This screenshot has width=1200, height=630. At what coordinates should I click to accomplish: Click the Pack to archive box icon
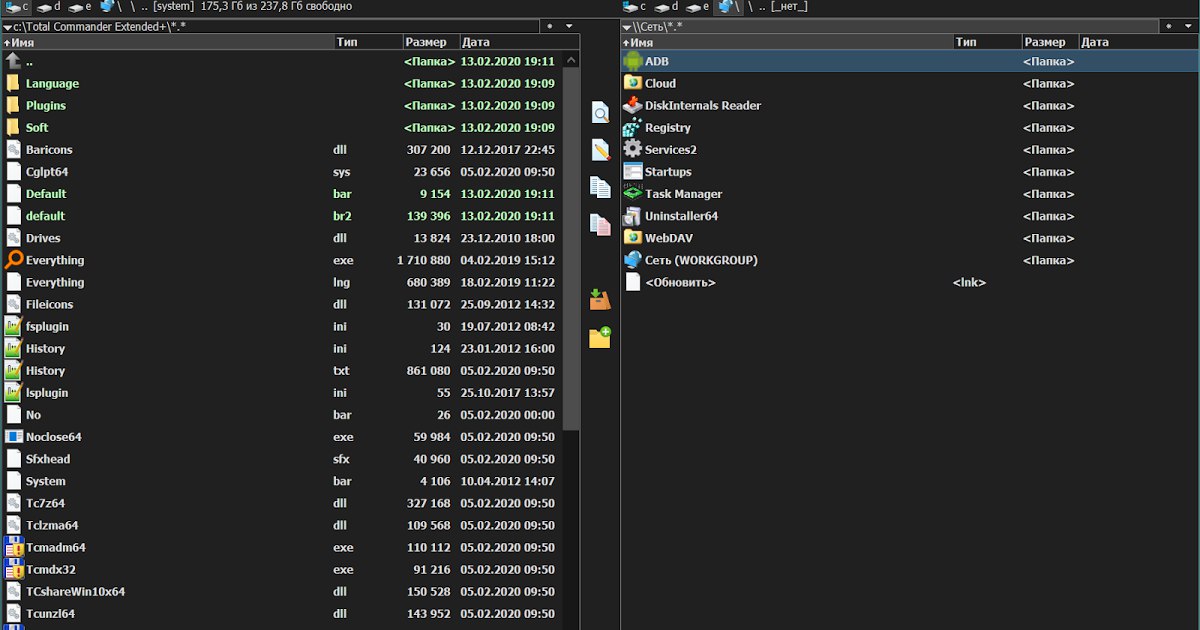[600, 298]
